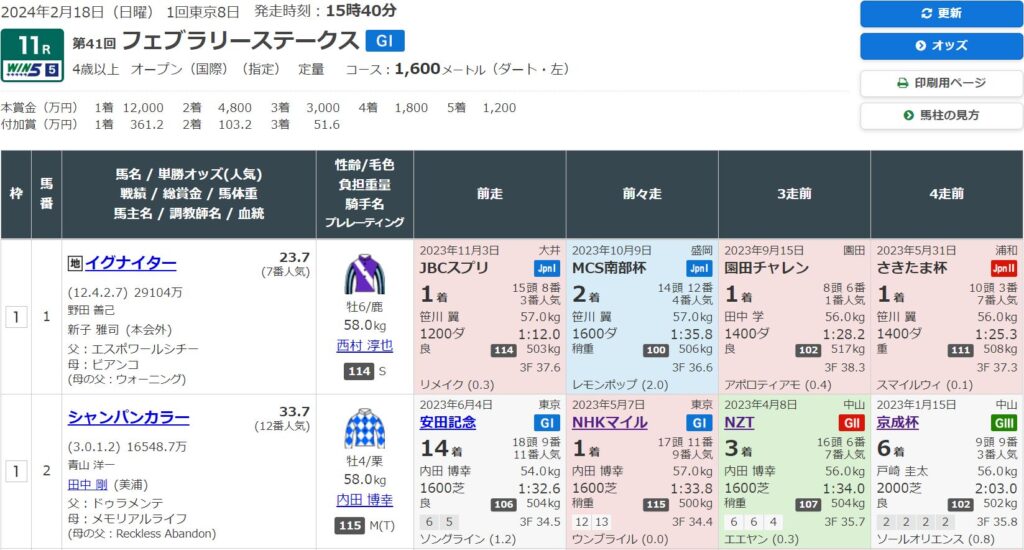Click JpnI badge on JBCスプリ
The width and height of the screenshot is (1024, 550).
click(x=547, y=268)
